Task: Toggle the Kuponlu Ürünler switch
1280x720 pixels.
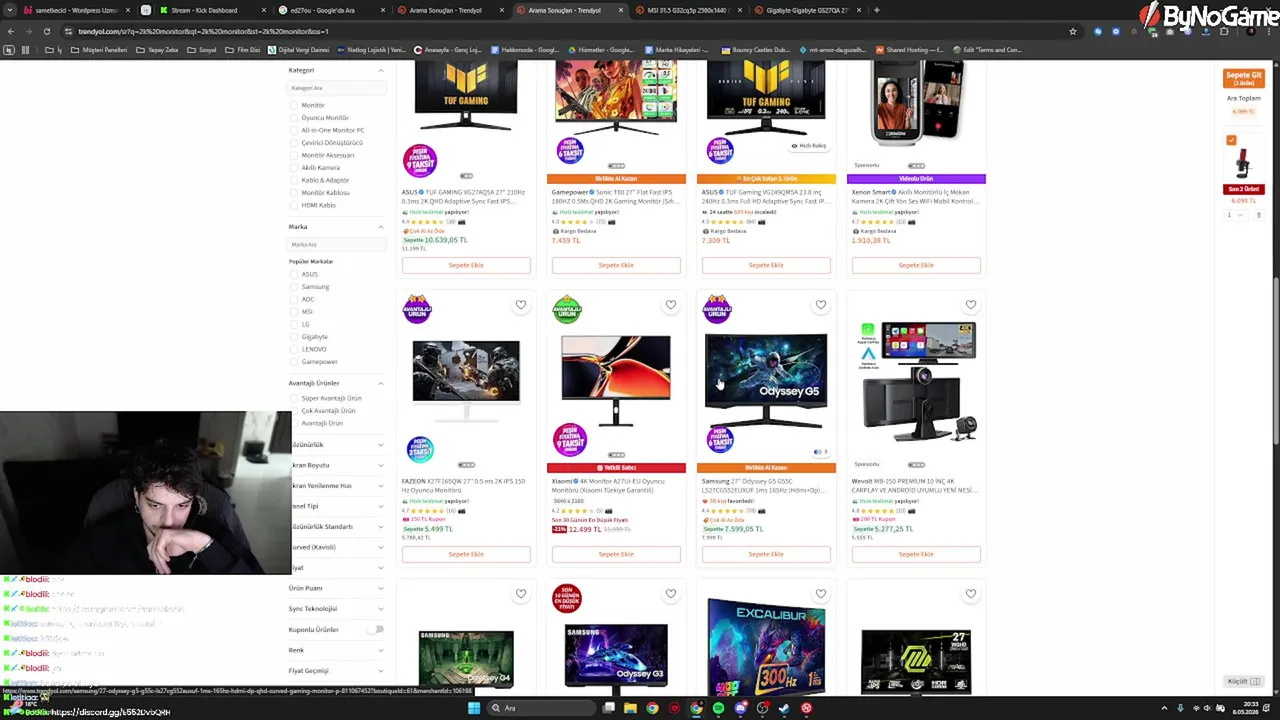Action: click(x=376, y=629)
